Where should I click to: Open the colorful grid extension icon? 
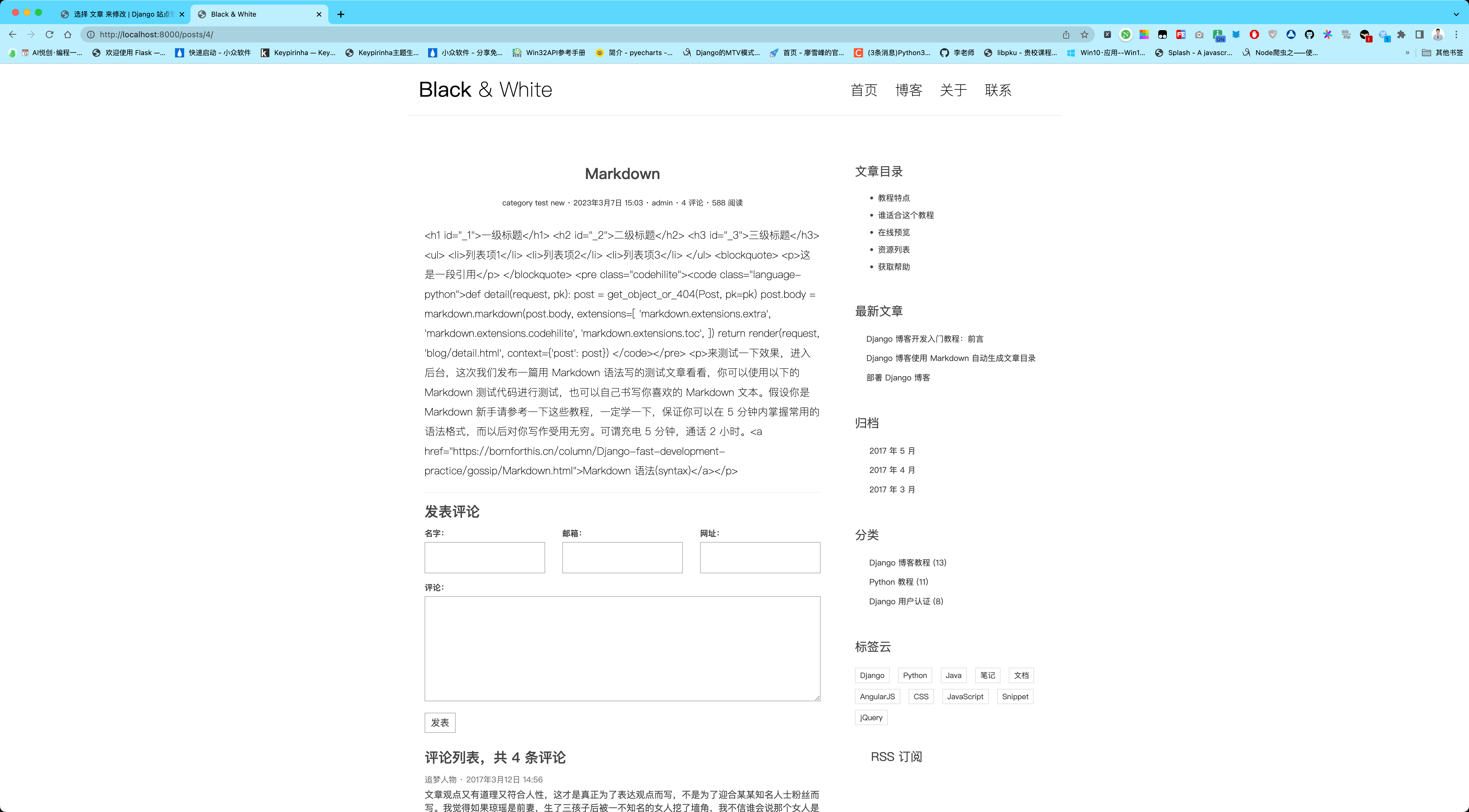tap(1144, 34)
